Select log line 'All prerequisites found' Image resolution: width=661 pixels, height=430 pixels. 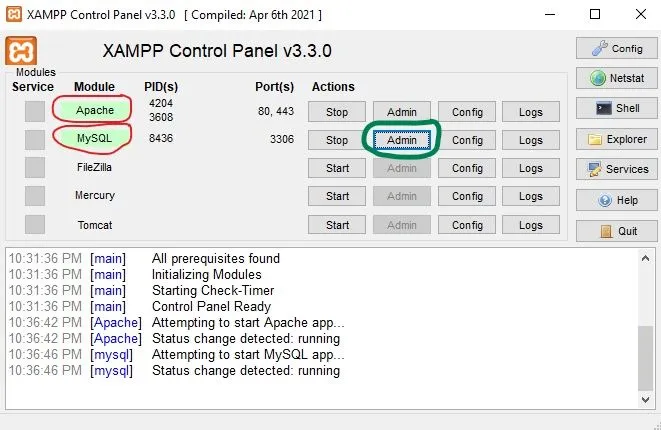point(215,258)
